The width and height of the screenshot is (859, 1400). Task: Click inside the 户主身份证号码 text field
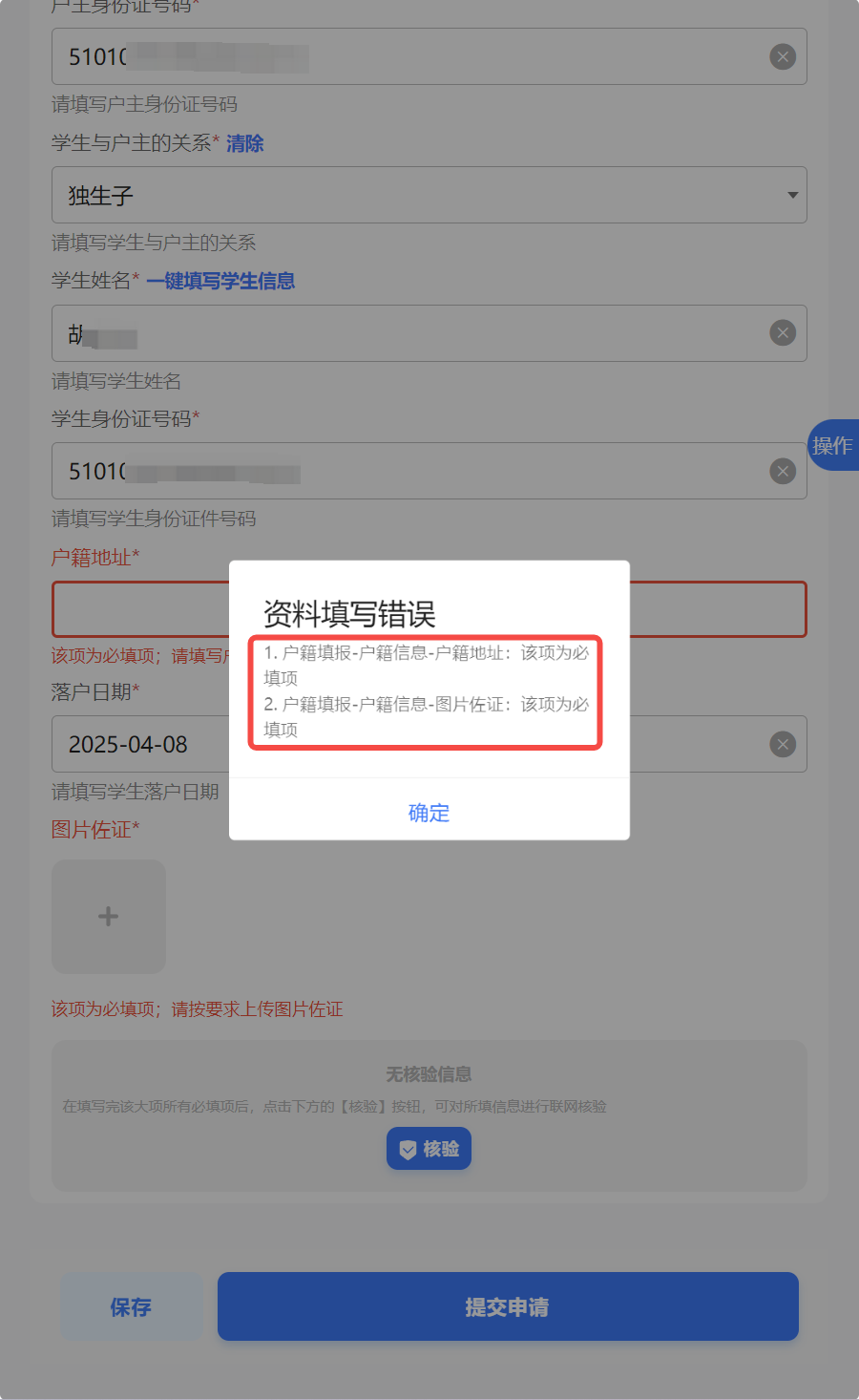click(x=429, y=56)
